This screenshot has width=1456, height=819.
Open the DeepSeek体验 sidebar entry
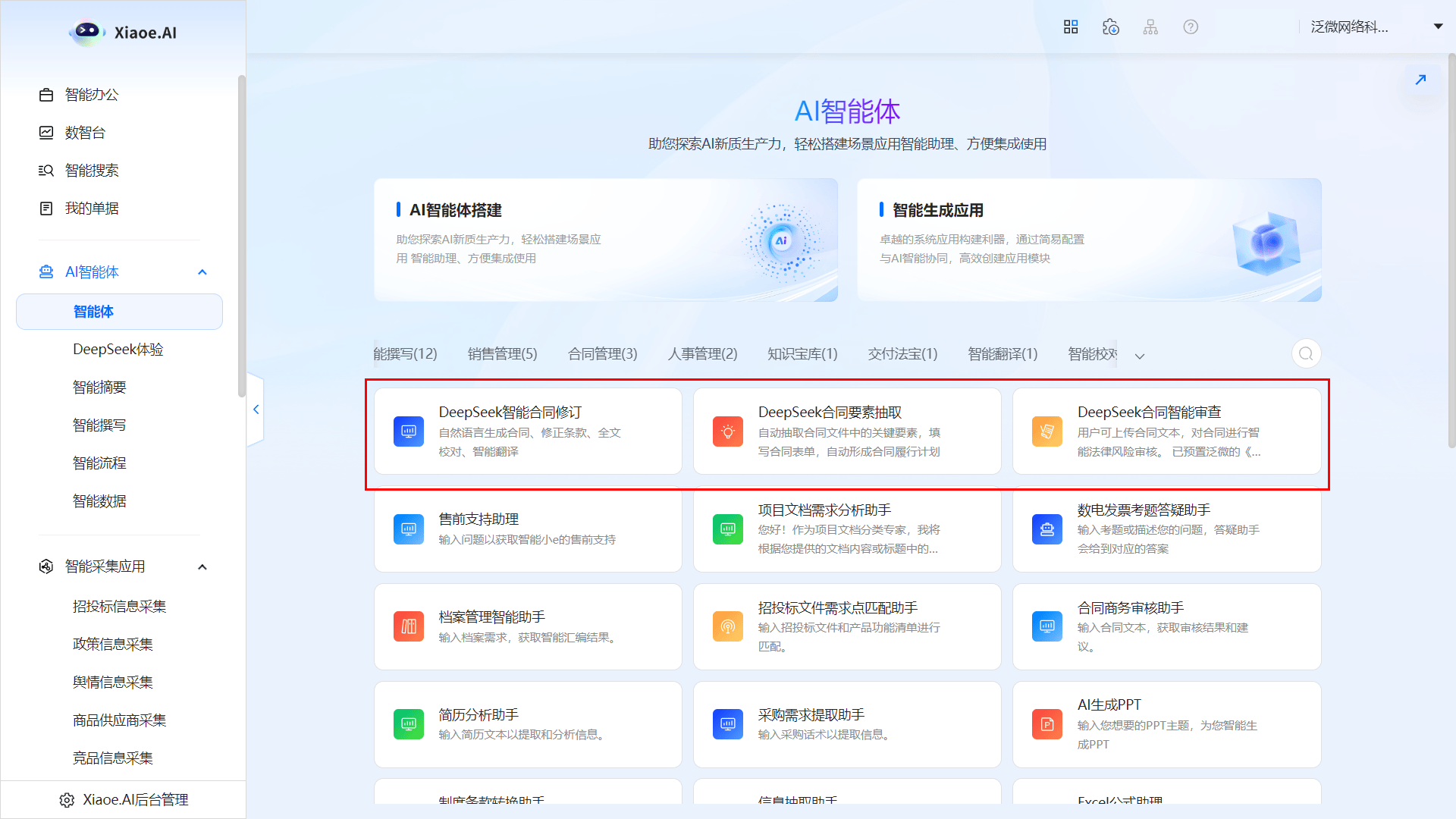(x=118, y=349)
